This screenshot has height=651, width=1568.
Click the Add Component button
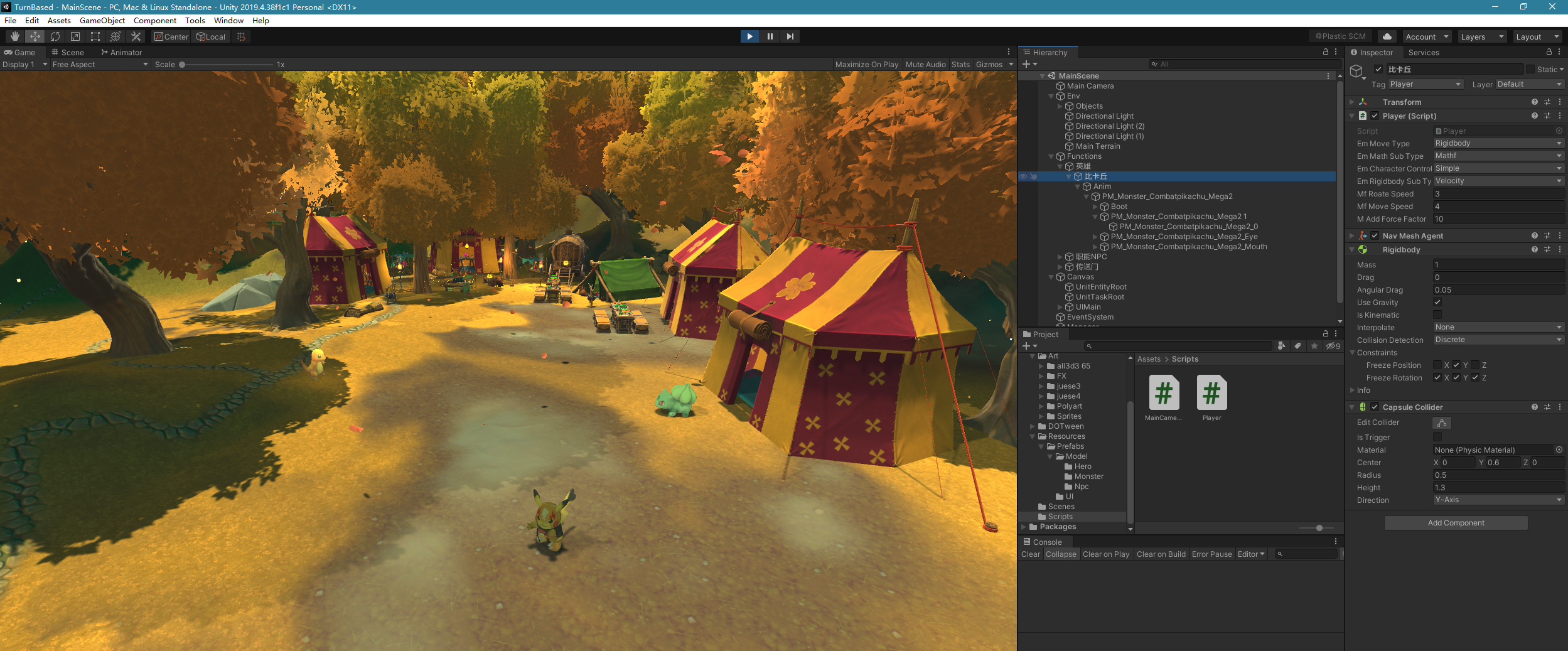[1456, 522]
